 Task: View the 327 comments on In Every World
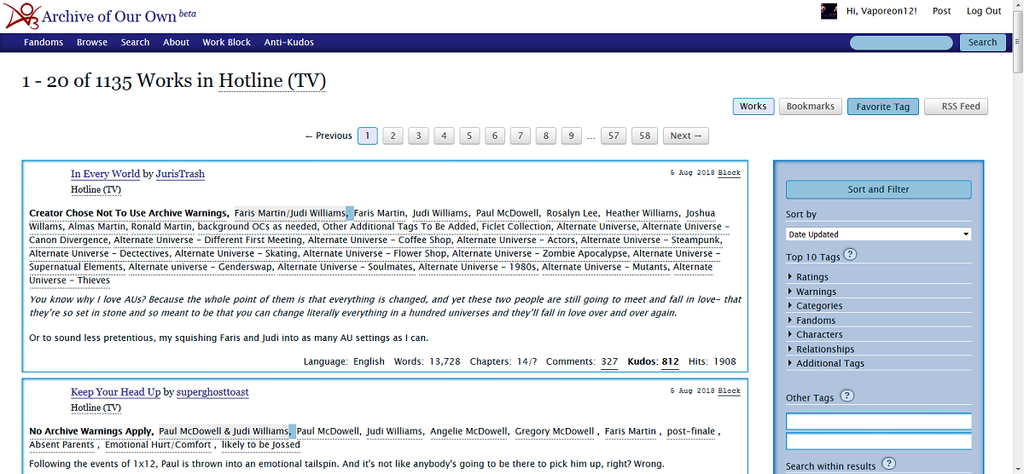(609, 361)
